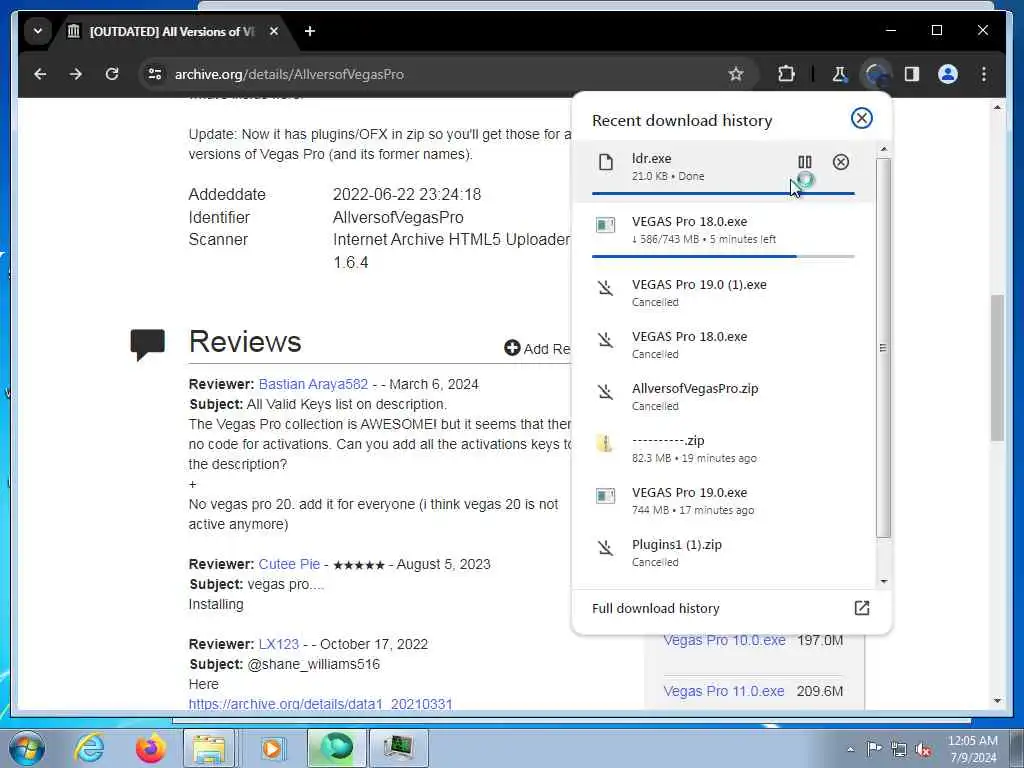Click the page scrollbar down arrow
1024x768 pixels.
tap(997, 701)
